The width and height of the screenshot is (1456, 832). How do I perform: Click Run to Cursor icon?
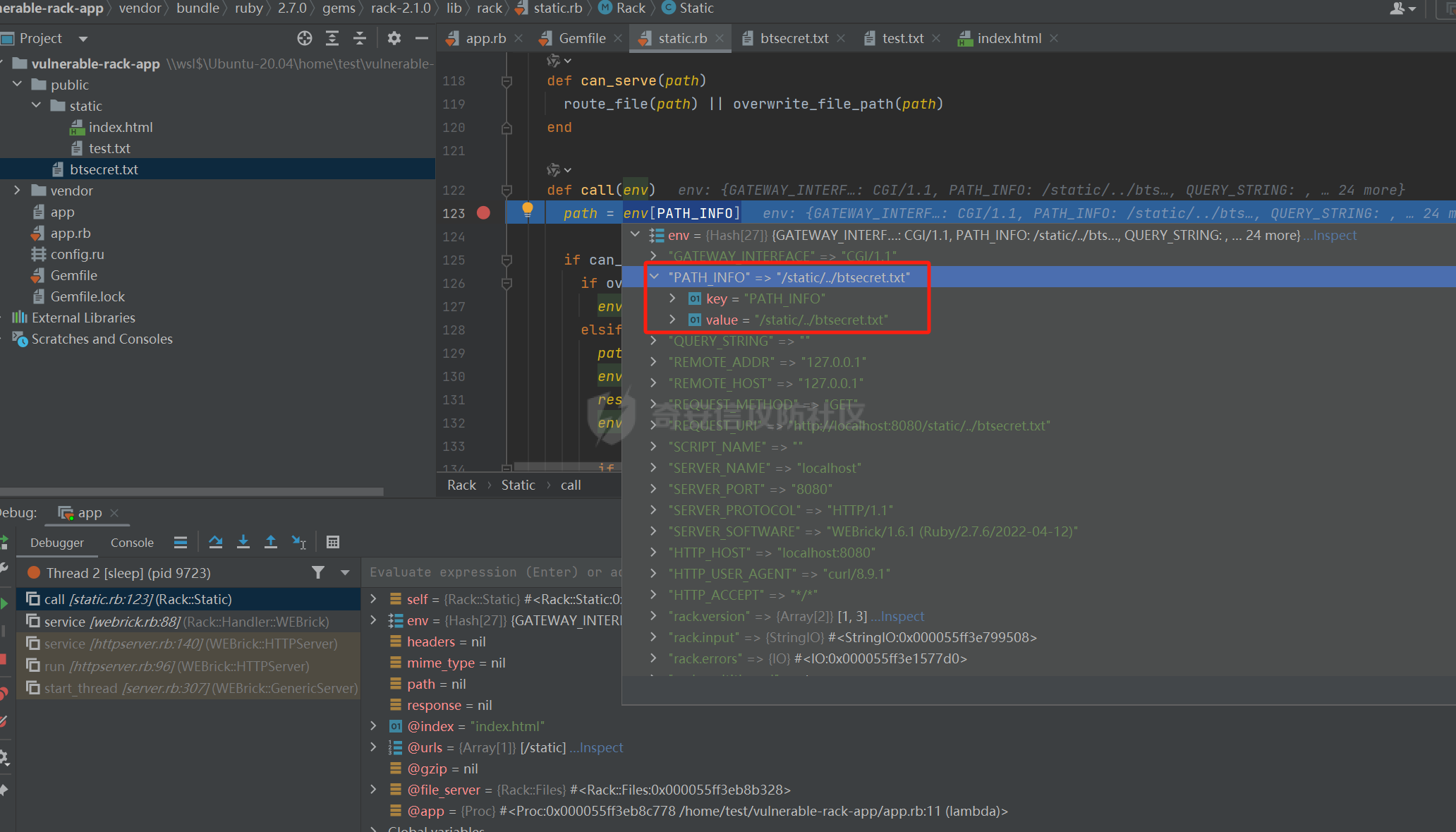298,542
